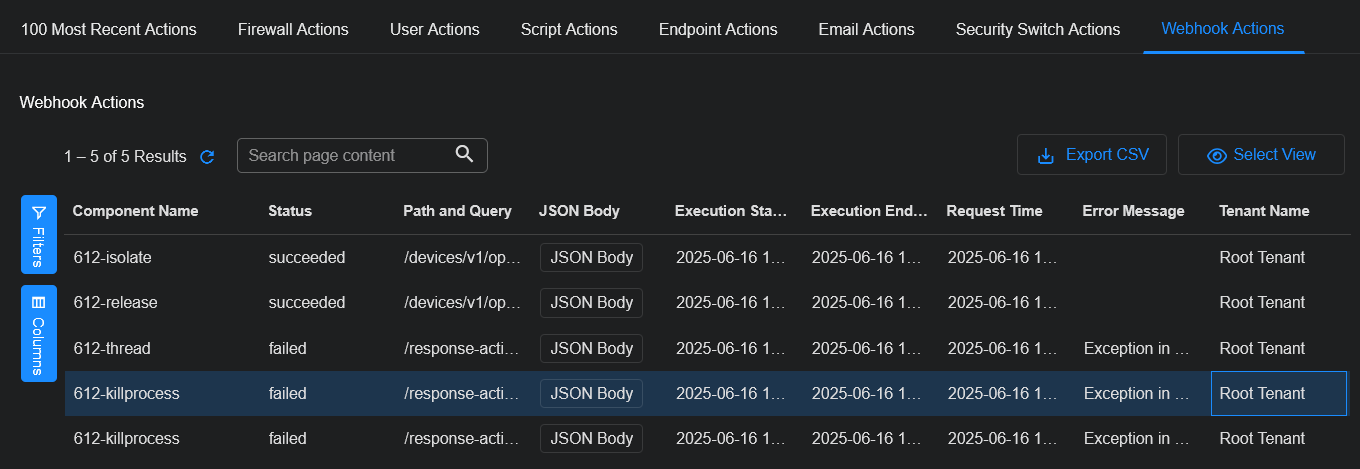Sort by the Component Name column header
Viewport: 1360px width, 469px height.
coord(135,211)
